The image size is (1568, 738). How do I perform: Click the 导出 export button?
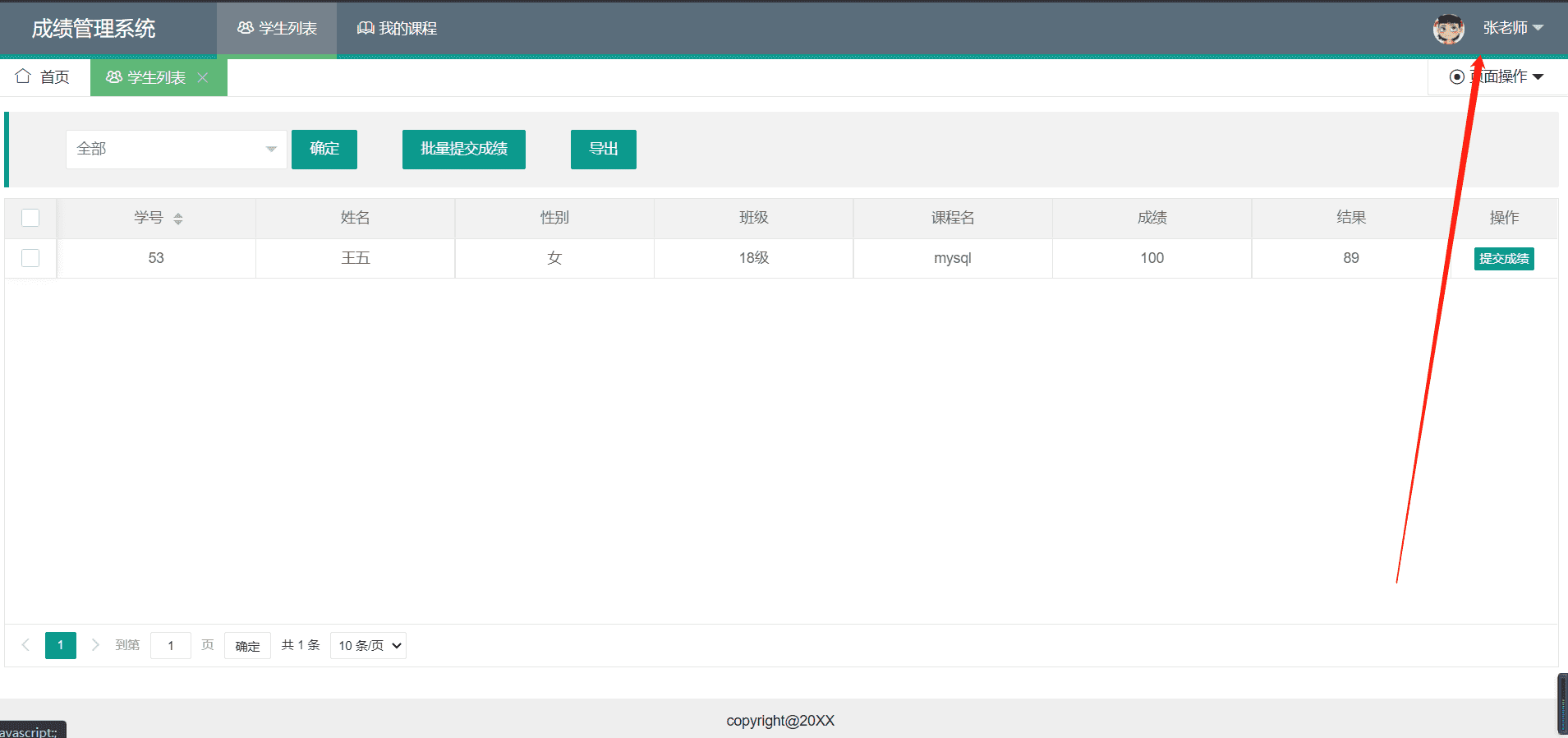point(604,150)
